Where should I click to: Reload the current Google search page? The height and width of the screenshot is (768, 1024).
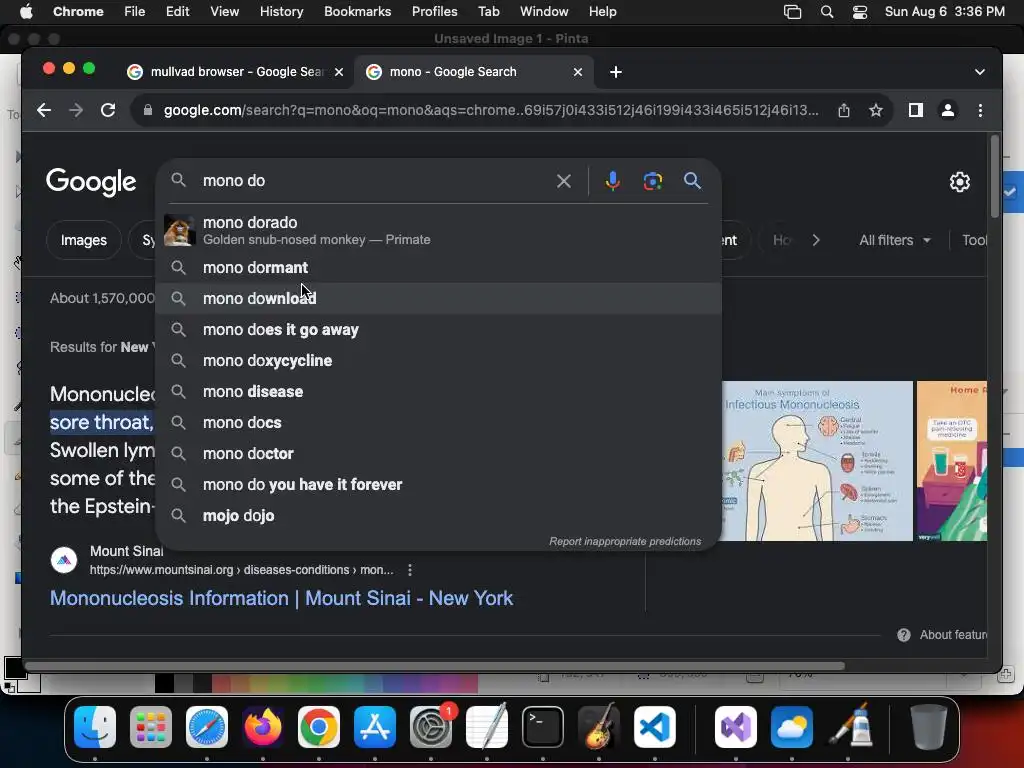[x=108, y=110]
